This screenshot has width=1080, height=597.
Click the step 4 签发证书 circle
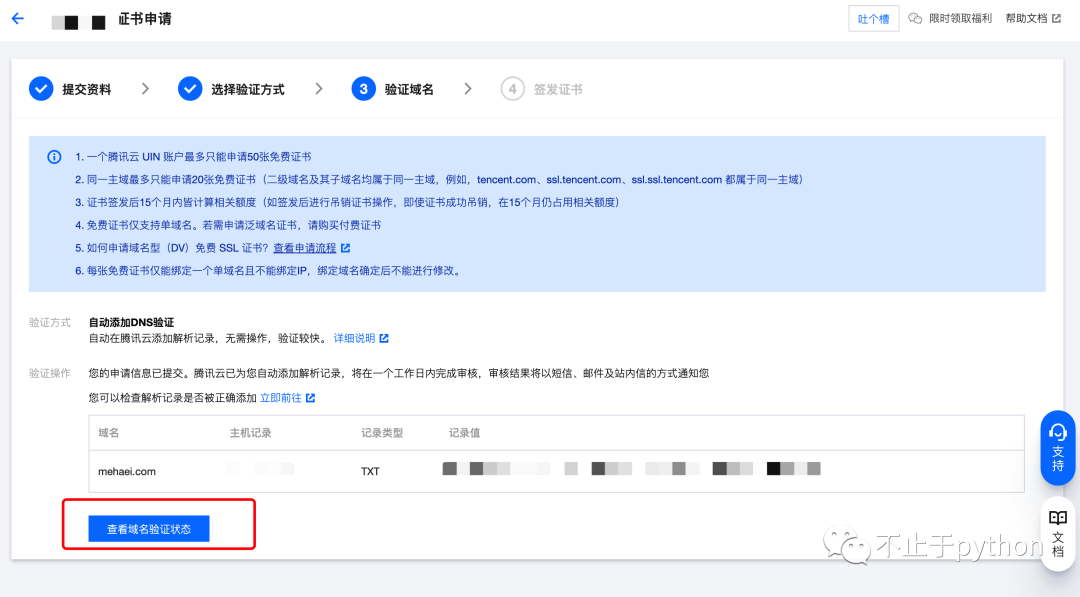(x=512, y=89)
